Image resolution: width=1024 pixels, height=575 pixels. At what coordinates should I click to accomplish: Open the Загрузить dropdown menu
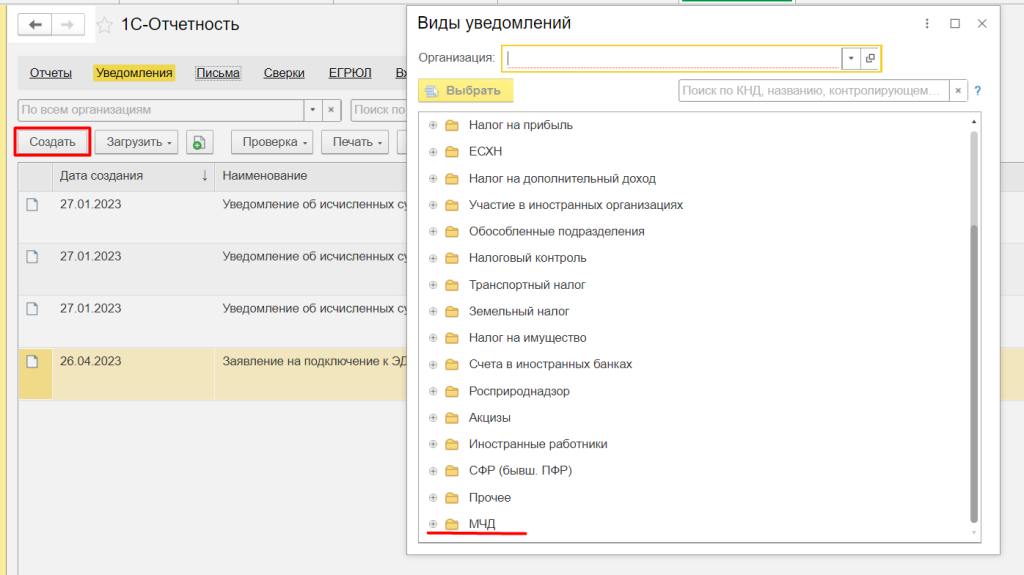tap(136, 142)
